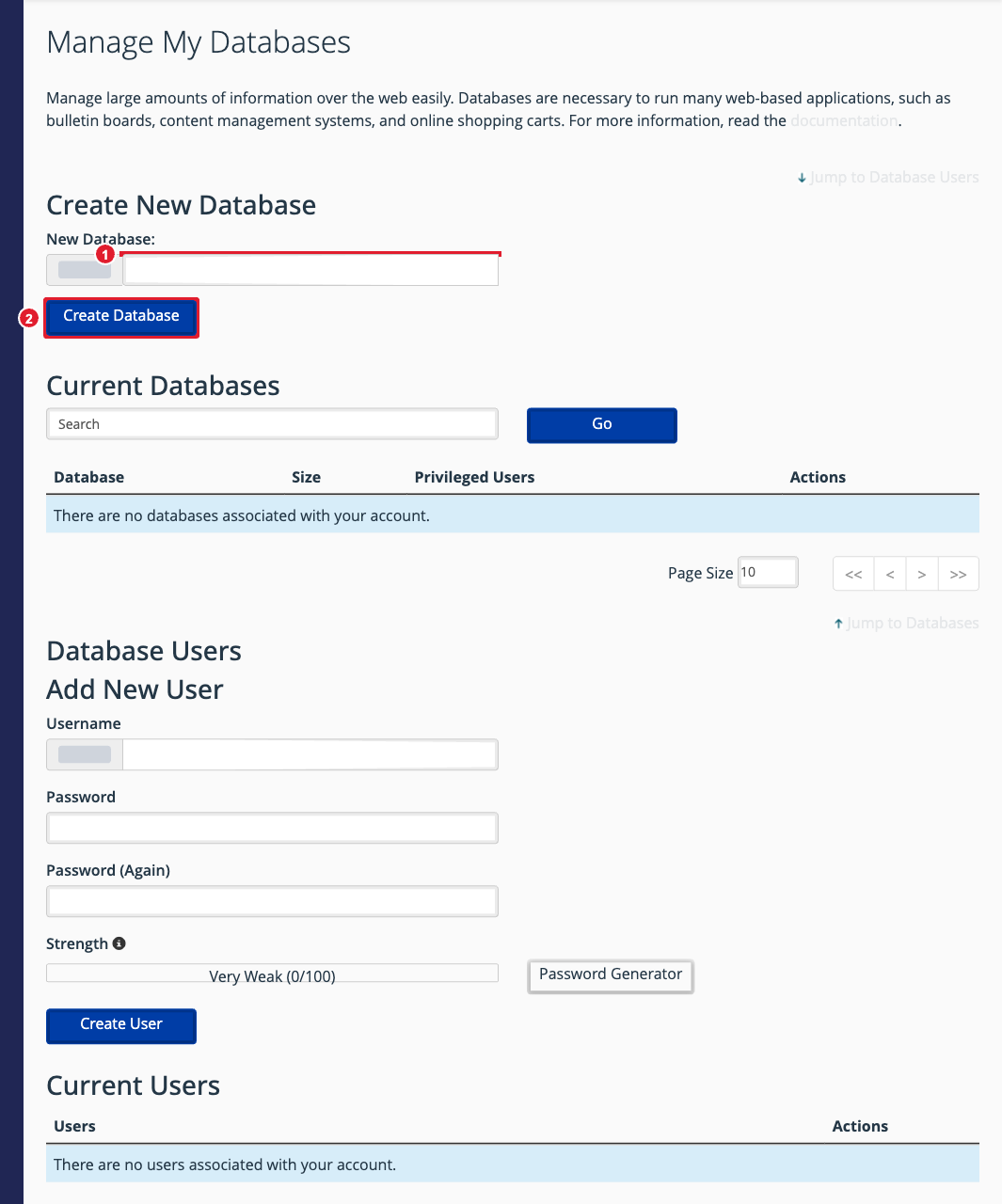The width and height of the screenshot is (1002, 1204).
Task: Click the New Database name input field
Action: [310, 270]
